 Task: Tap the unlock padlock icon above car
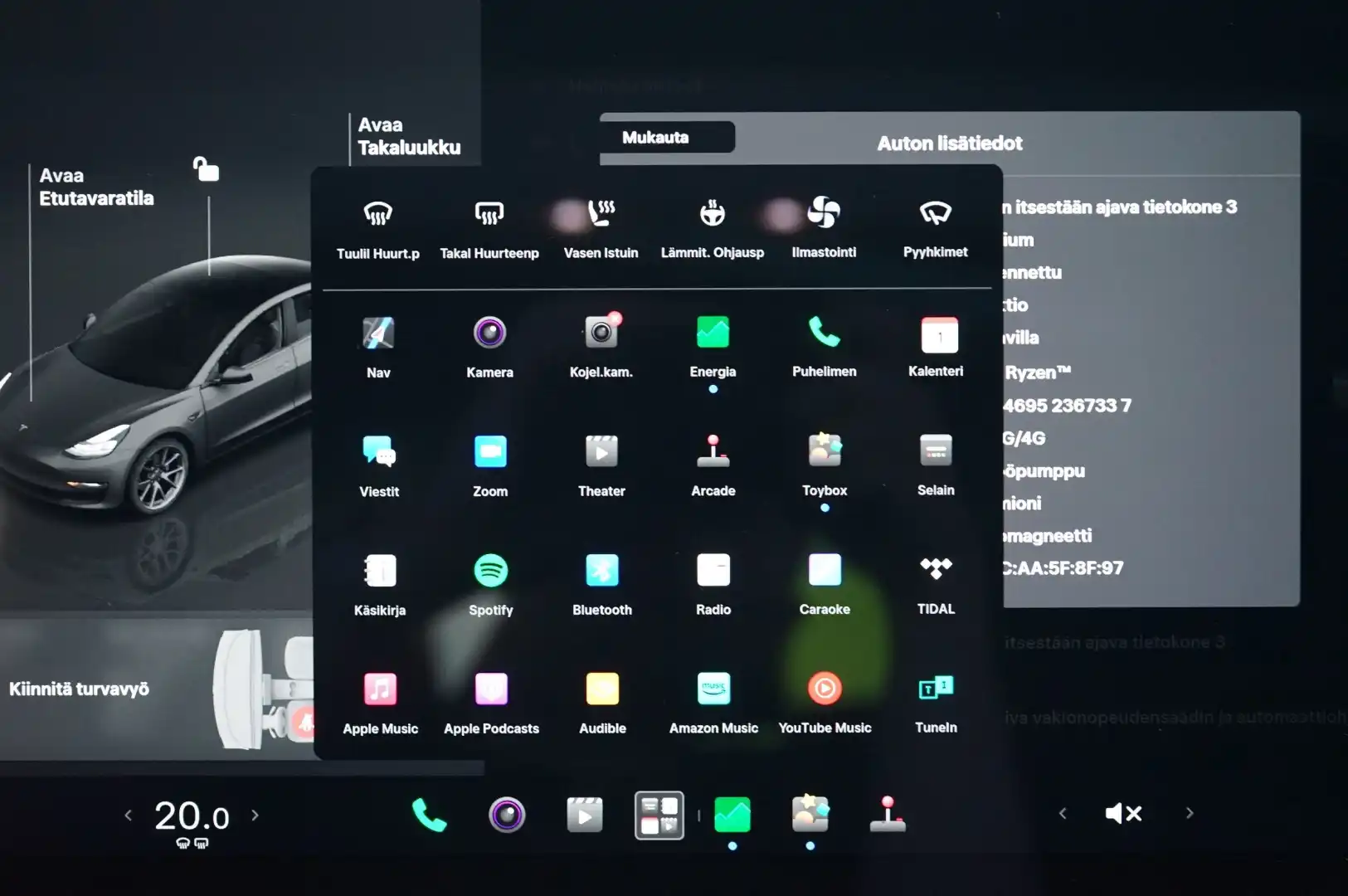[206, 168]
